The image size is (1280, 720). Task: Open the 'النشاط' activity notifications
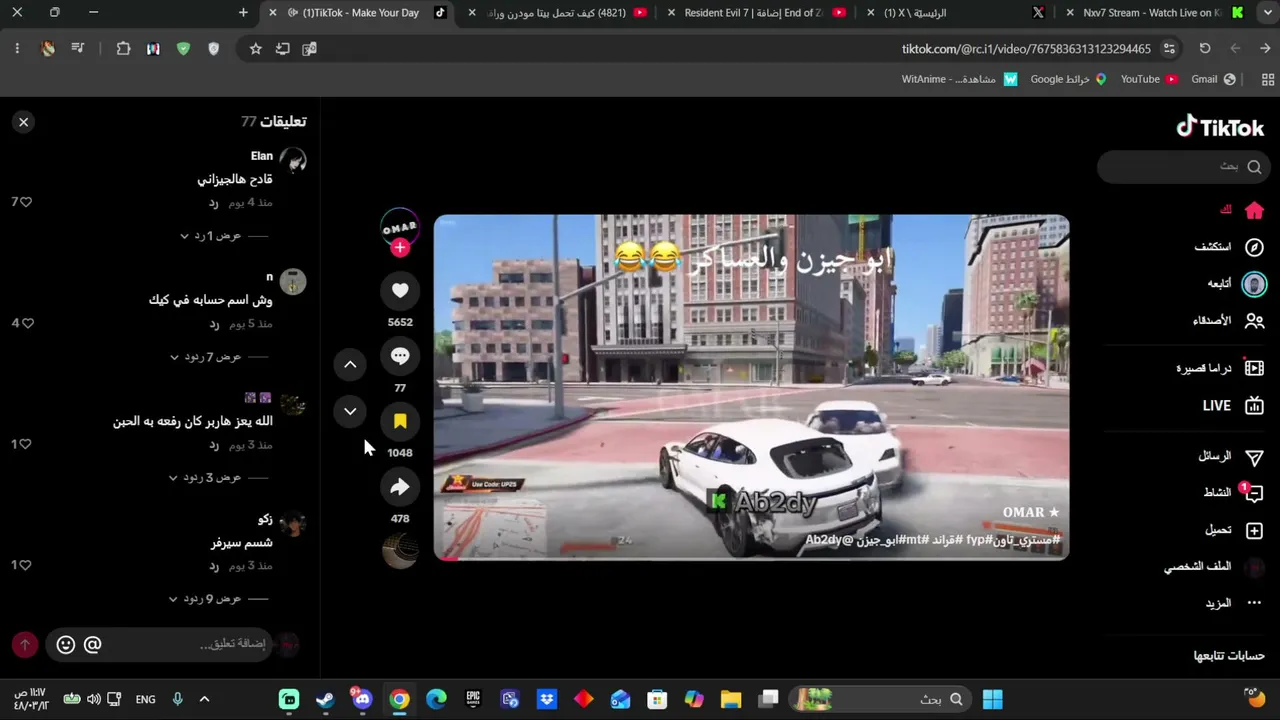[1233, 493]
